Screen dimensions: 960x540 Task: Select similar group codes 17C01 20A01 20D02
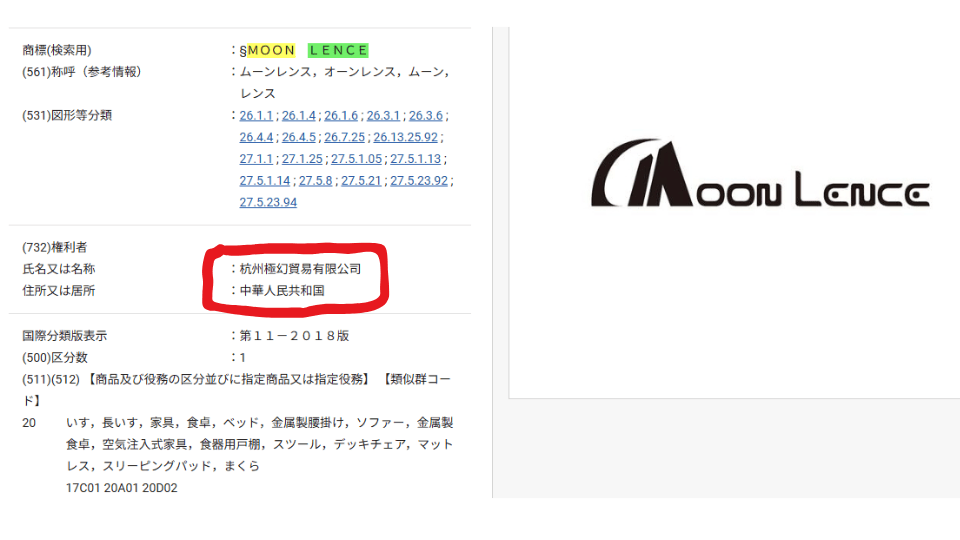pyautogui.click(x=122, y=488)
